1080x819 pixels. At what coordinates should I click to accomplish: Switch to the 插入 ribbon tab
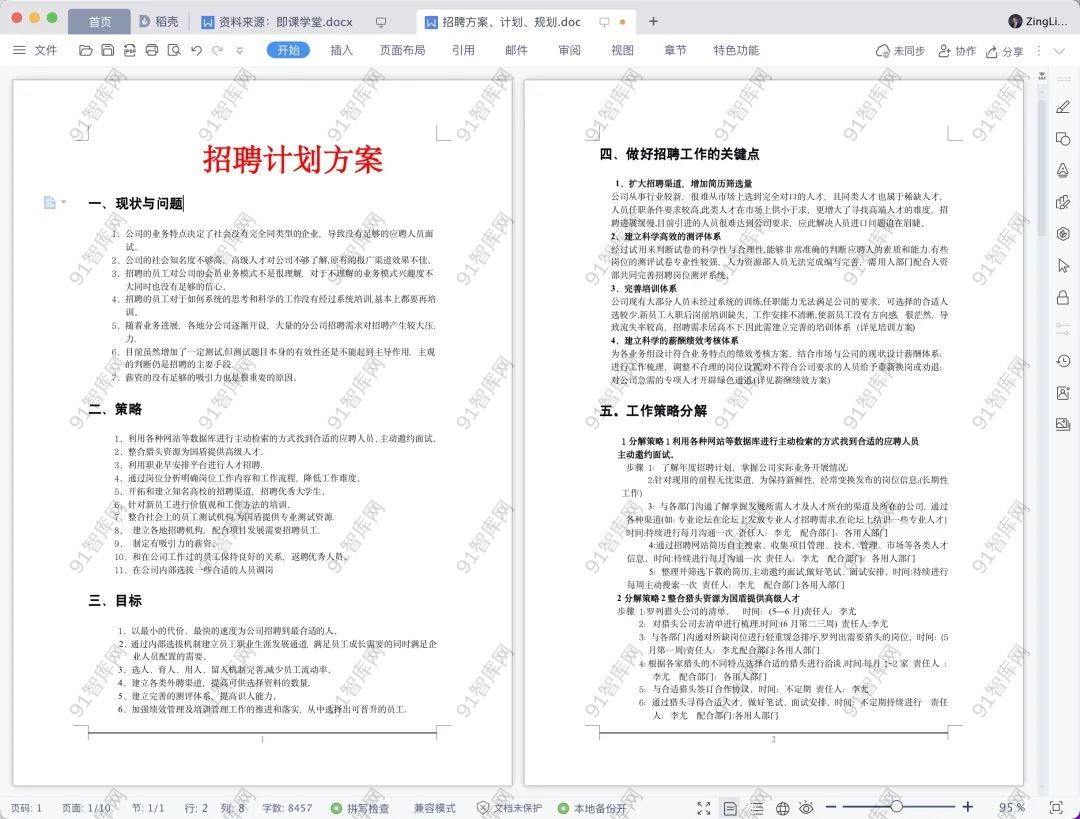342,50
